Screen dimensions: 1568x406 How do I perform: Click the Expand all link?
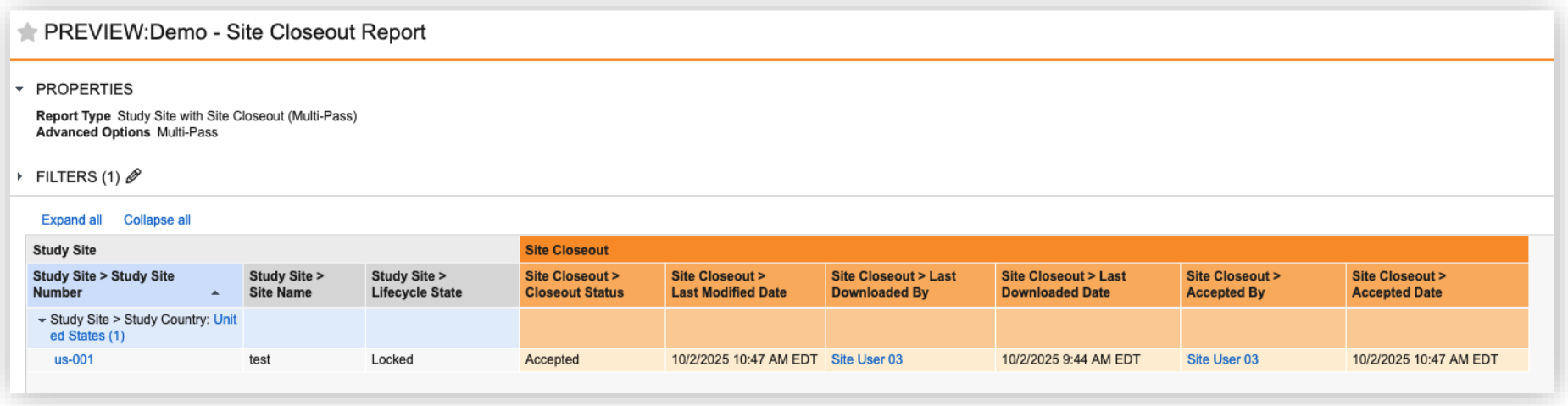[71, 220]
